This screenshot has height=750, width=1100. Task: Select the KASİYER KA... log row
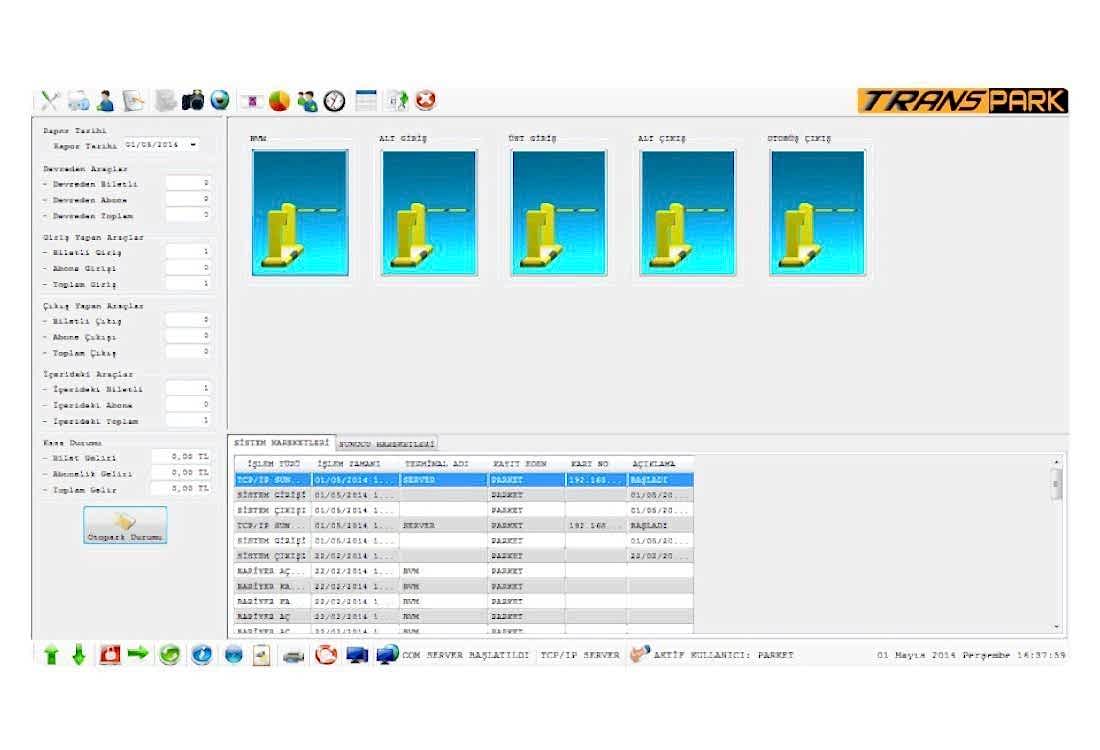point(464,586)
